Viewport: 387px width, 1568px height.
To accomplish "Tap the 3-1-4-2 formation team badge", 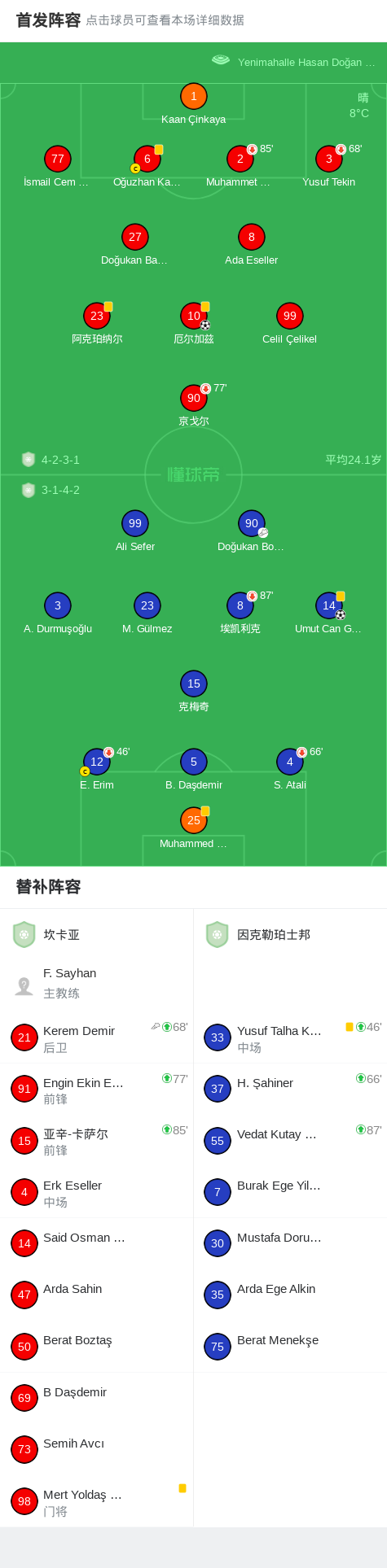I will [x=29, y=490].
